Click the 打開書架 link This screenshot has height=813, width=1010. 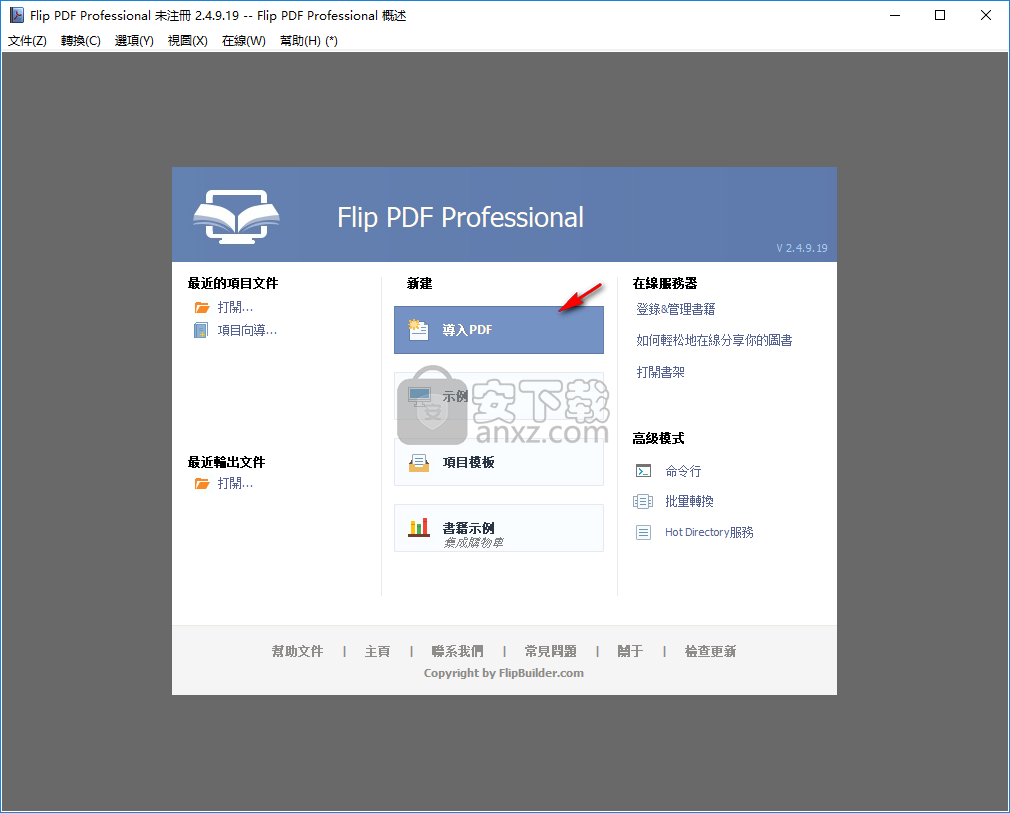click(660, 372)
